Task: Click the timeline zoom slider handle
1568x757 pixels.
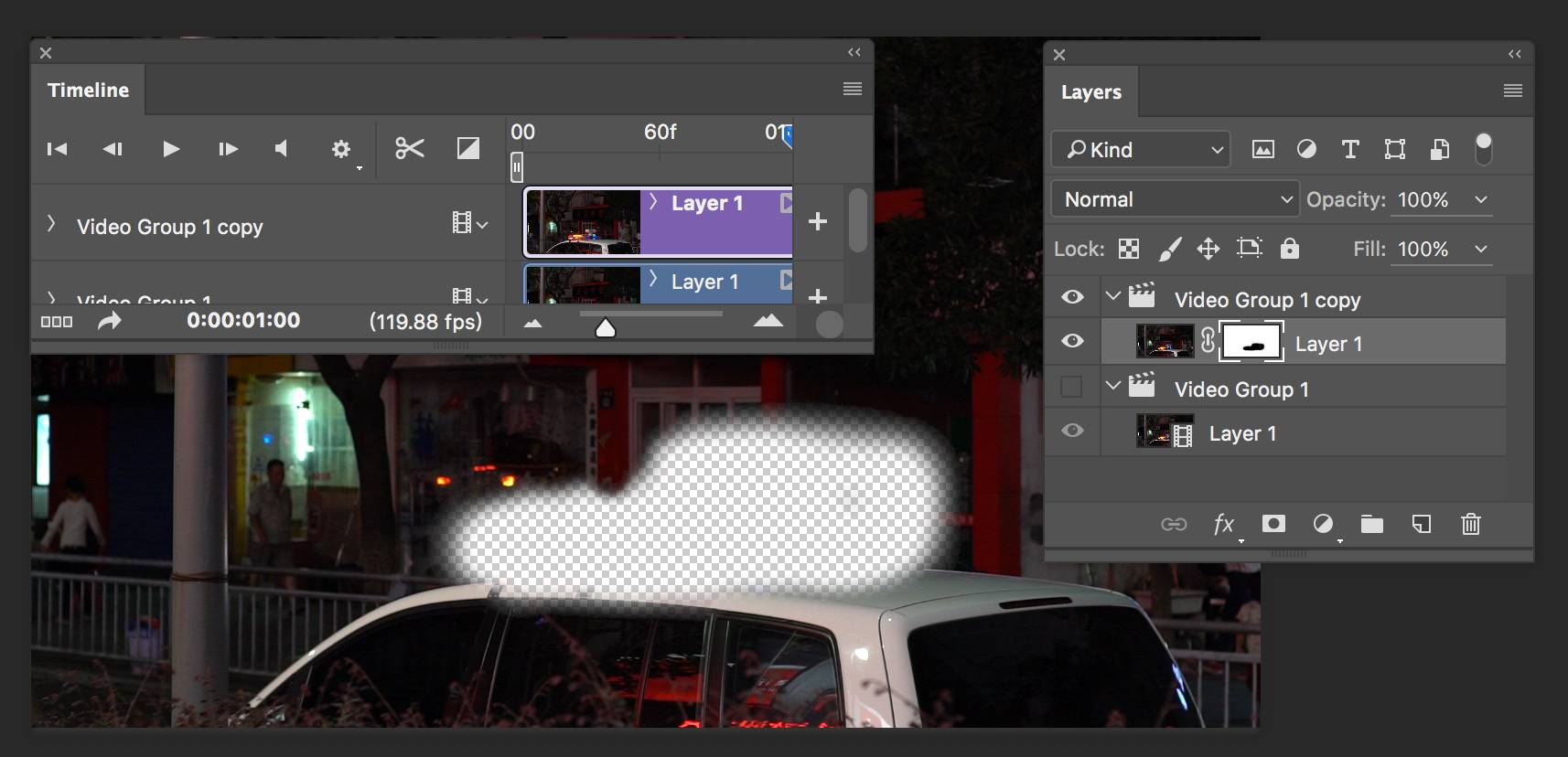Action: [605, 327]
